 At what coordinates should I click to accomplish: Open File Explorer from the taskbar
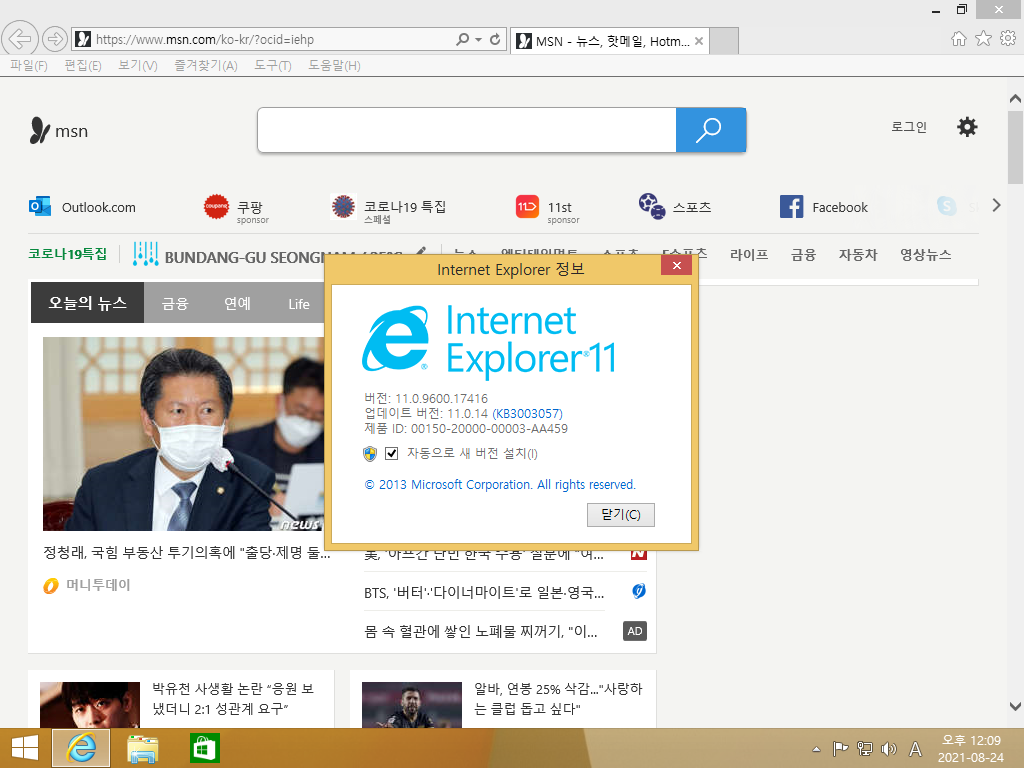pos(143,748)
